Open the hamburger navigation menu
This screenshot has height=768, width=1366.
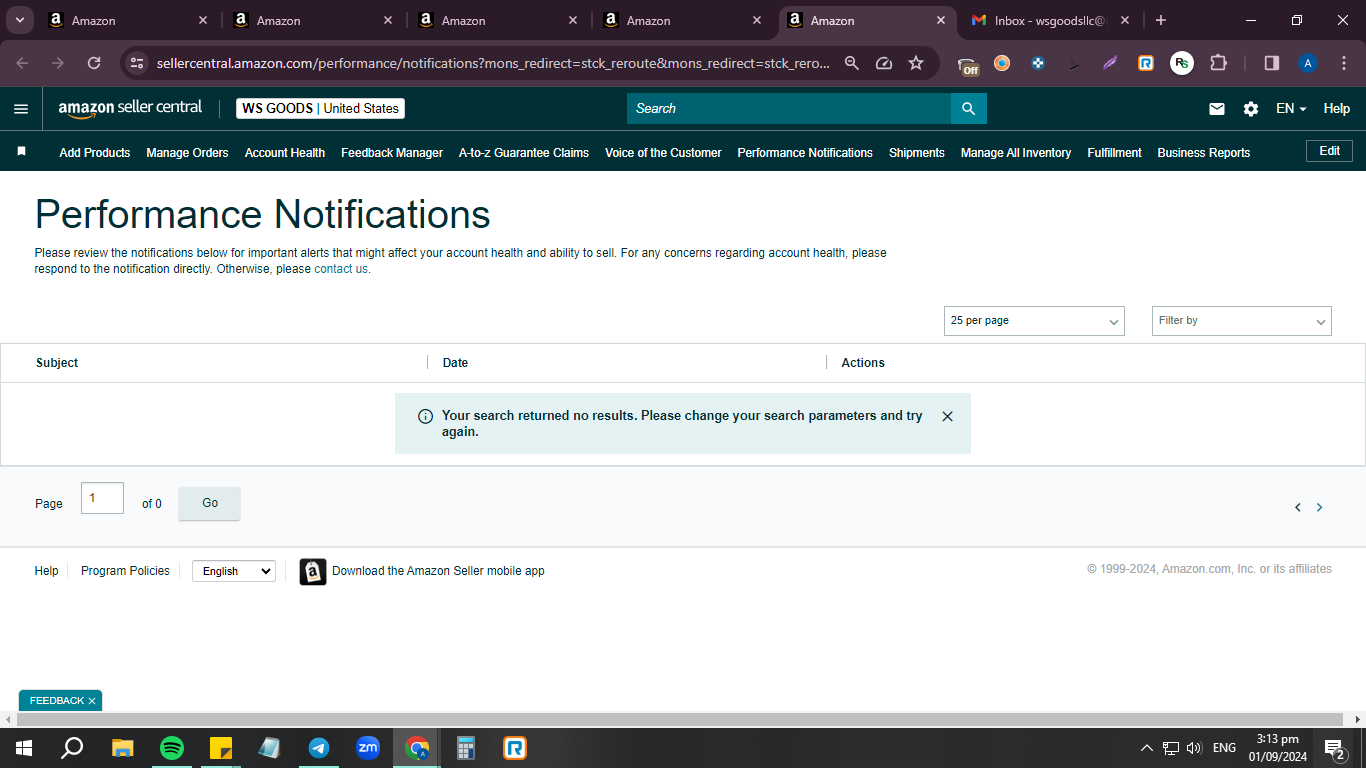coord(21,109)
